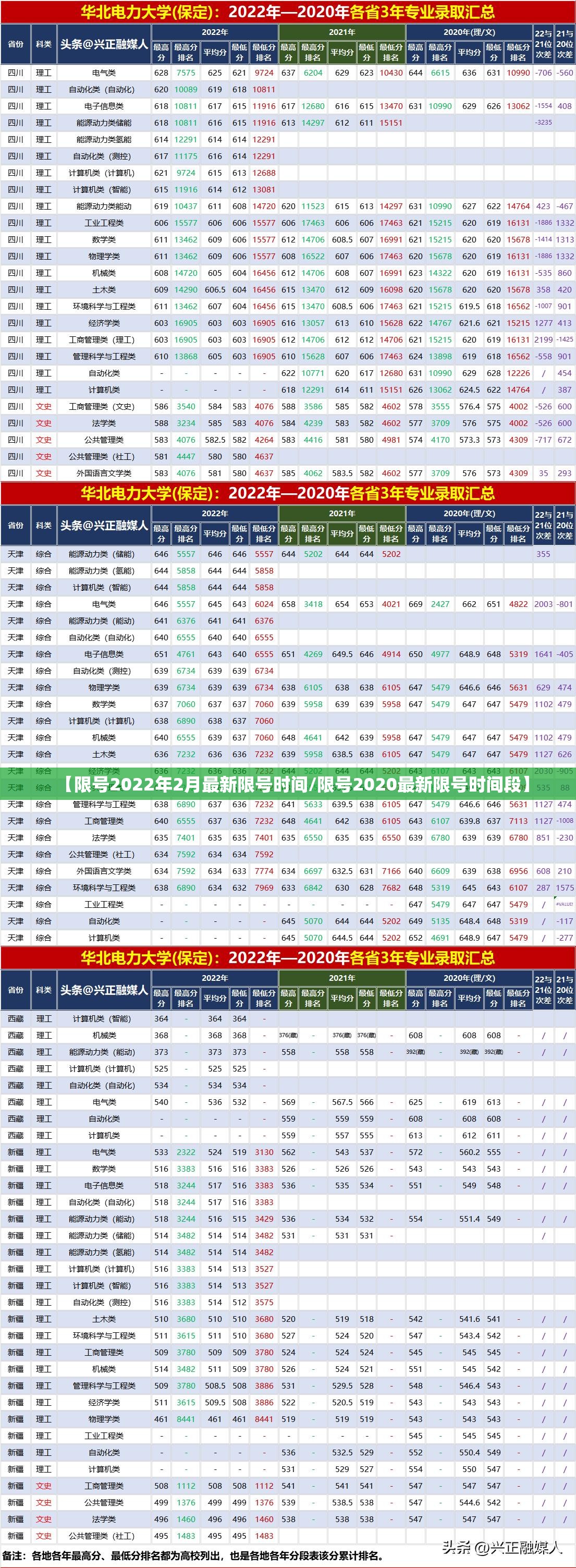
Task: Click the red title above the 四川 table
Action: [x=288, y=11]
